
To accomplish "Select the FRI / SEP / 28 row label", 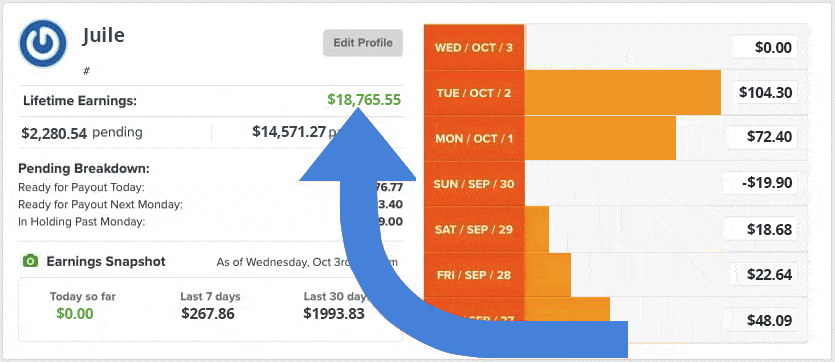I will 474,275.
